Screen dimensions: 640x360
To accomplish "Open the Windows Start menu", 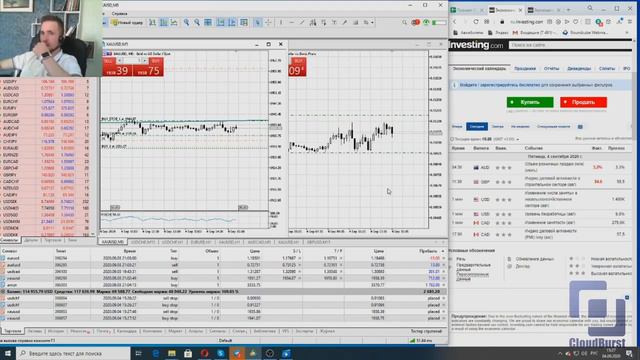I will pos(8,353).
